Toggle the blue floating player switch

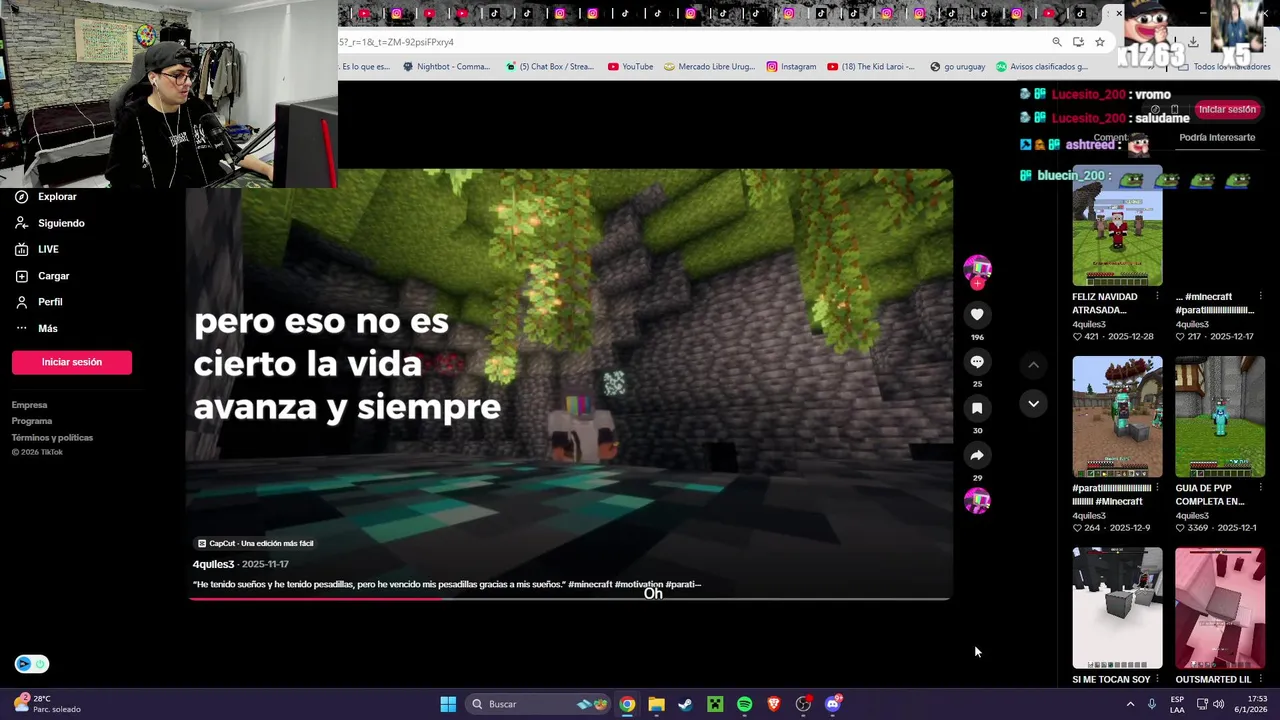(x=32, y=664)
